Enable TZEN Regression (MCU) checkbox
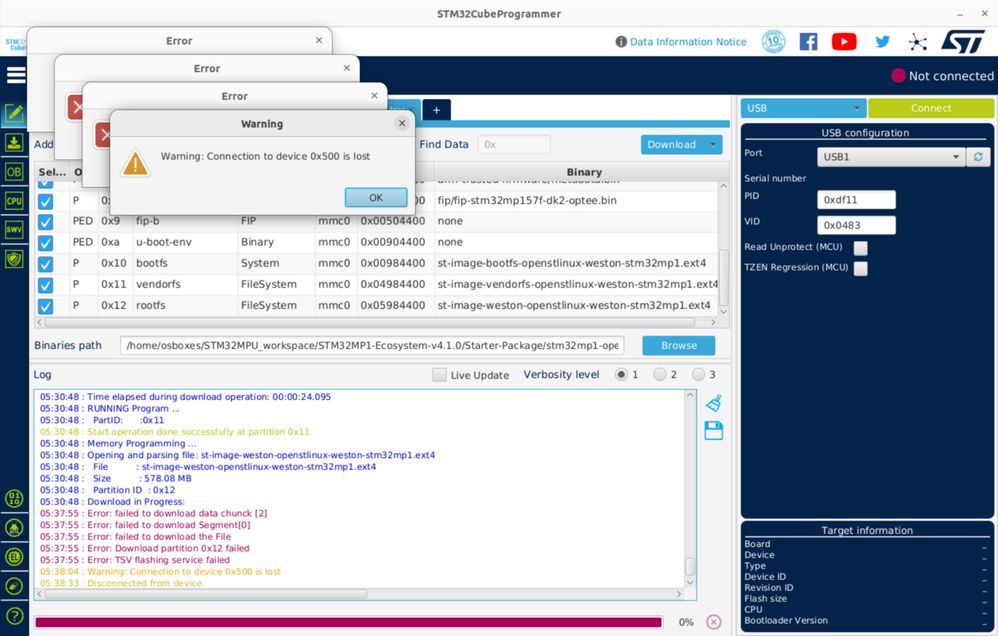 [x=861, y=268]
